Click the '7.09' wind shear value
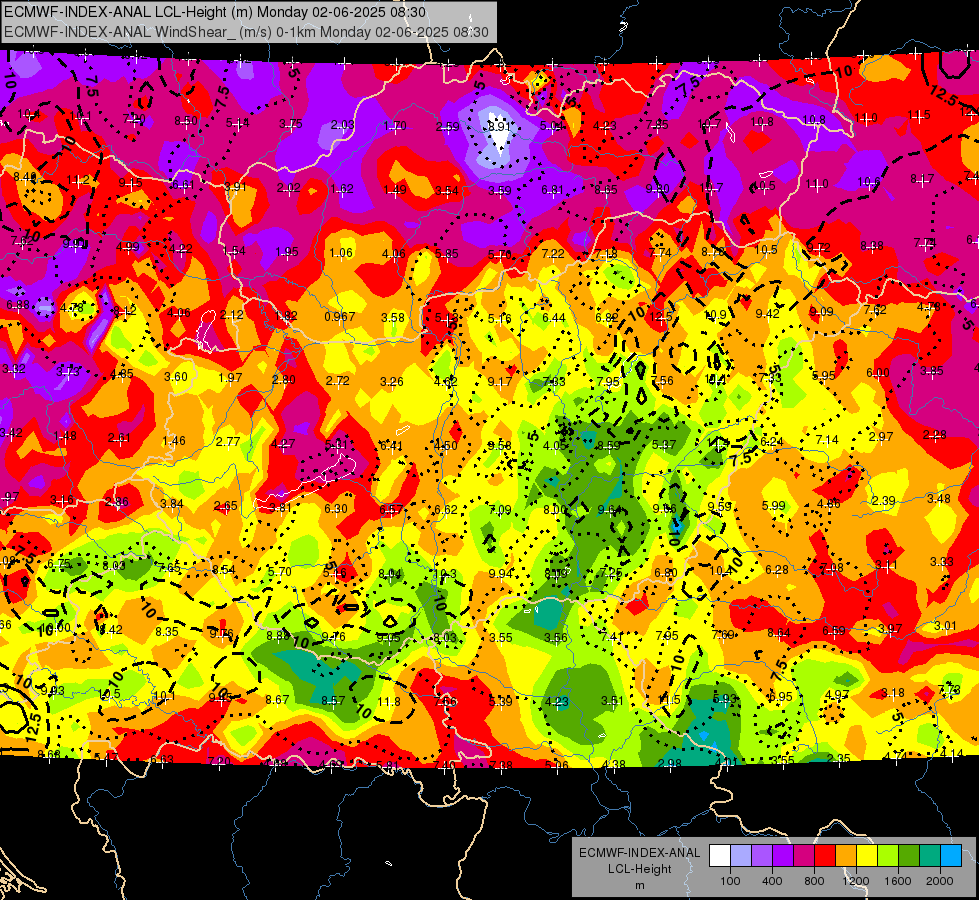 (499, 510)
